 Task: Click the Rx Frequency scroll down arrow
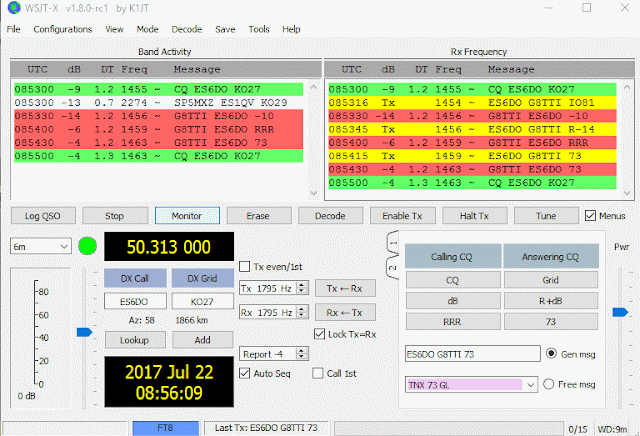[627, 193]
